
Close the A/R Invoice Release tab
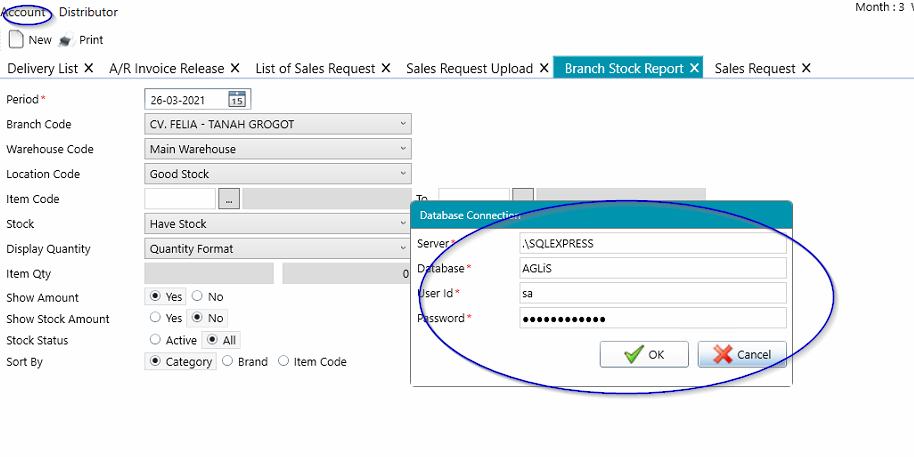[235, 68]
